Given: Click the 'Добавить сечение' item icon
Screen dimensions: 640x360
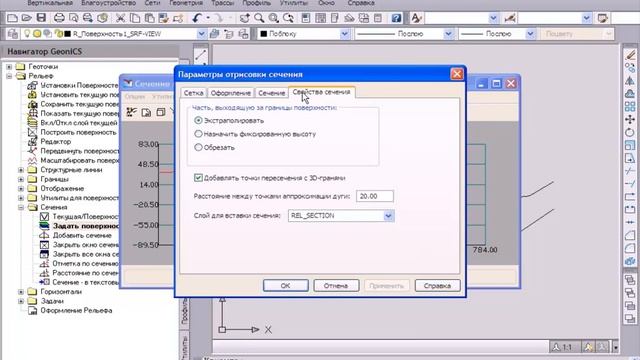Looking at the screenshot, I should [x=44, y=236].
